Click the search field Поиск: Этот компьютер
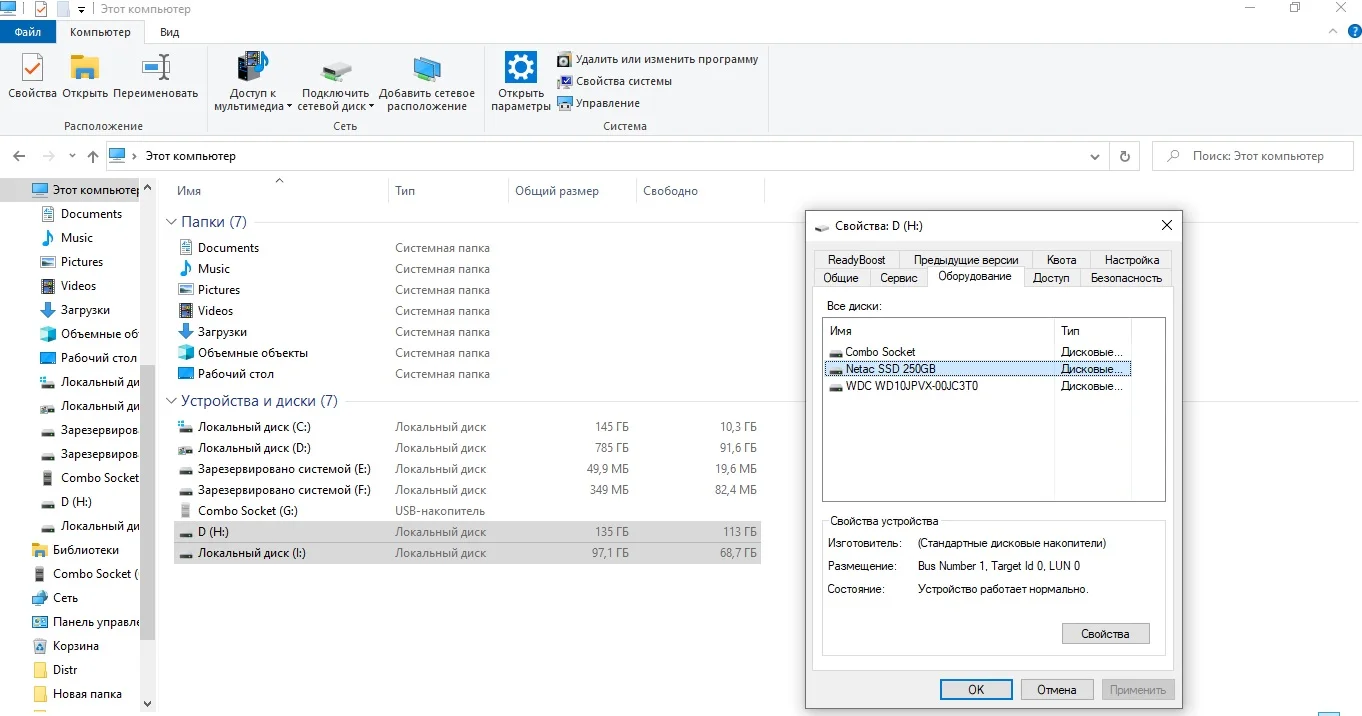 (1254, 156)
